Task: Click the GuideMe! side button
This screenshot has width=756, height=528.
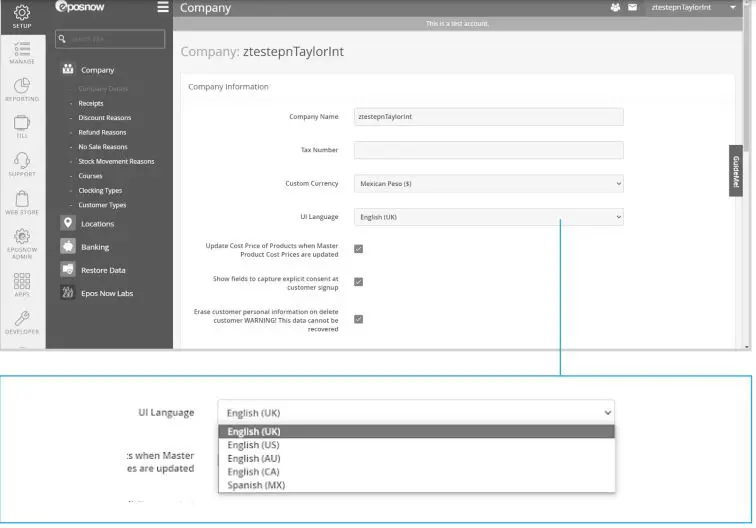Action: [x=736, y=171]
